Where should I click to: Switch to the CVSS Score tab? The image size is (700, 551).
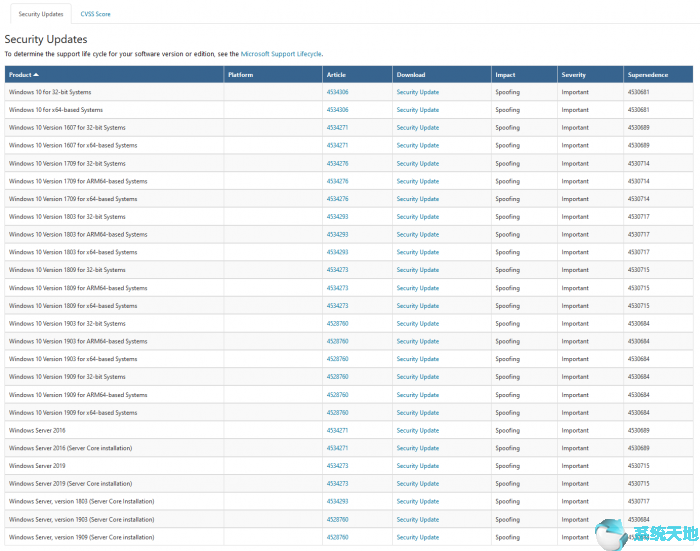click(95, 14)
